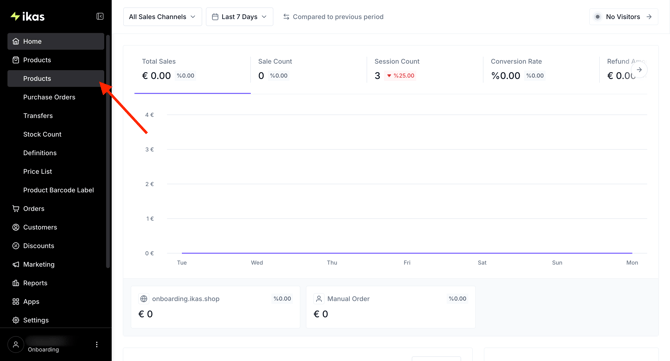Click the No Visitors button
Viewport: 670px width, 361px height.
(623, 17)
